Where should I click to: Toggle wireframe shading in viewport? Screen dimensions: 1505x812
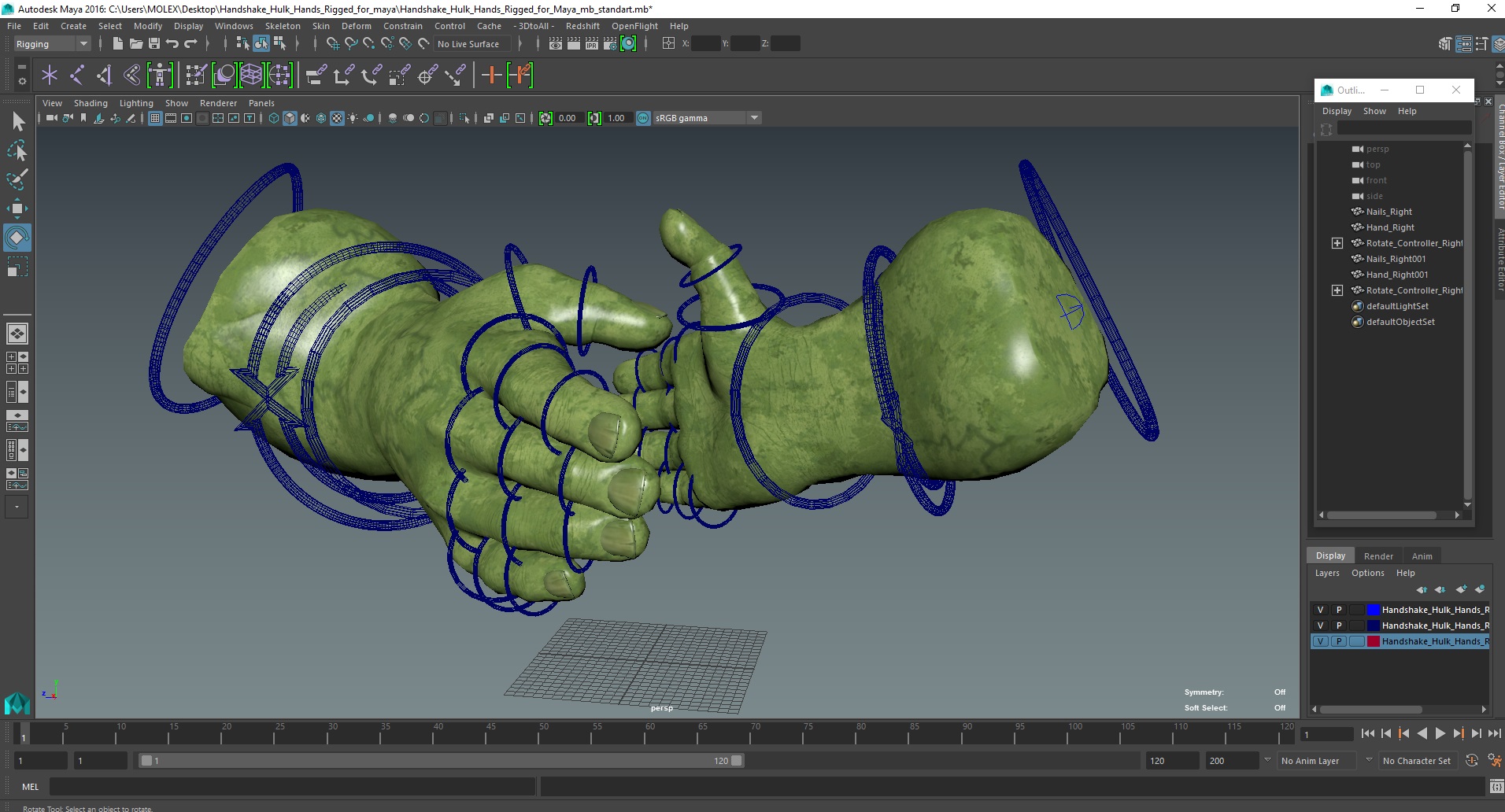[x=274, y=118]
